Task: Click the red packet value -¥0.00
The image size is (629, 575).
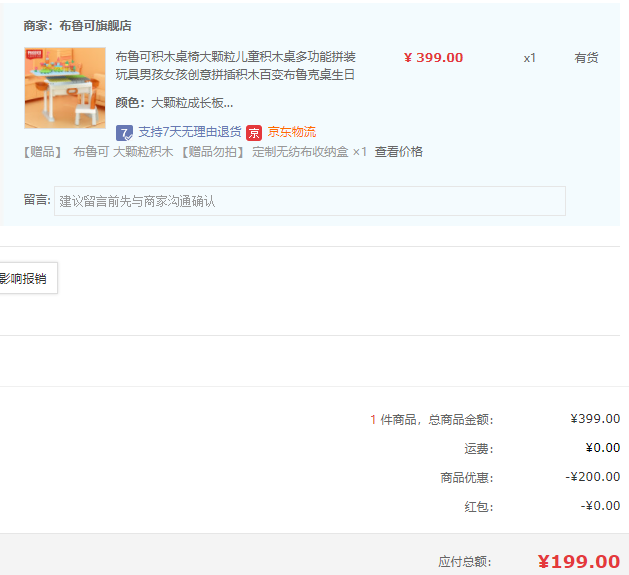Action: pyautogui.click(x=601, y=506)
